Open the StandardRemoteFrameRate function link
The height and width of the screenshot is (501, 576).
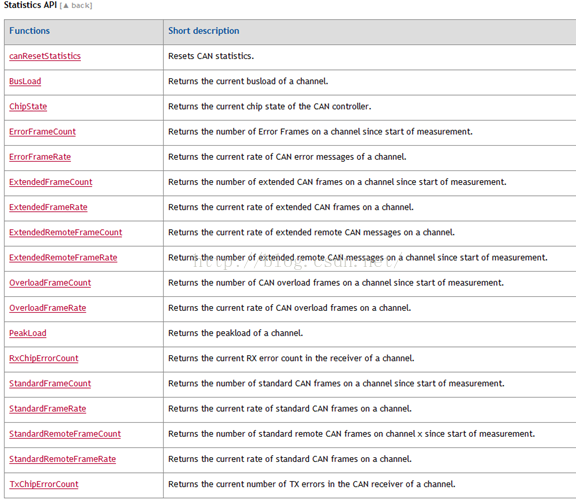62,459
